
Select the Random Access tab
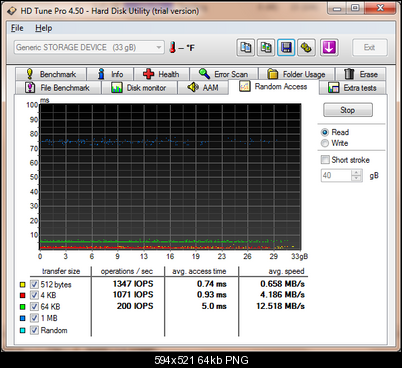[273, 87]
